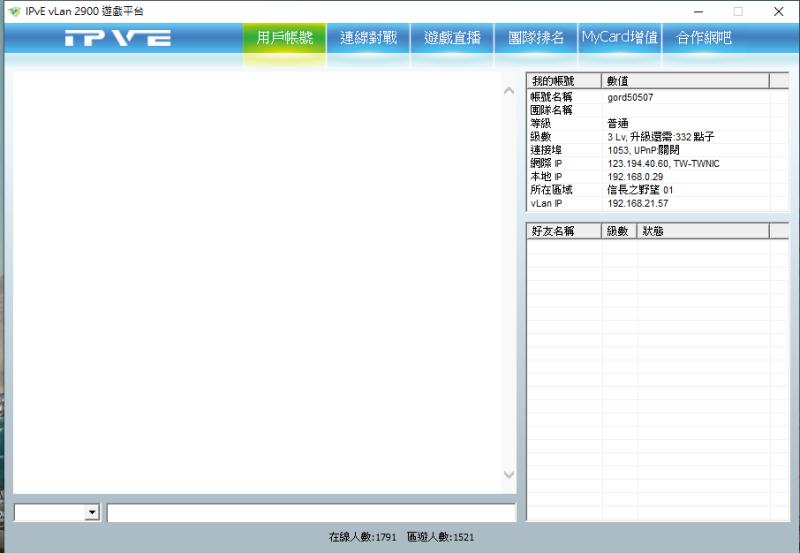Select account name value gord50507
Image resolution: width=800 pixels, height=553 pixels.
coord(630,97)
